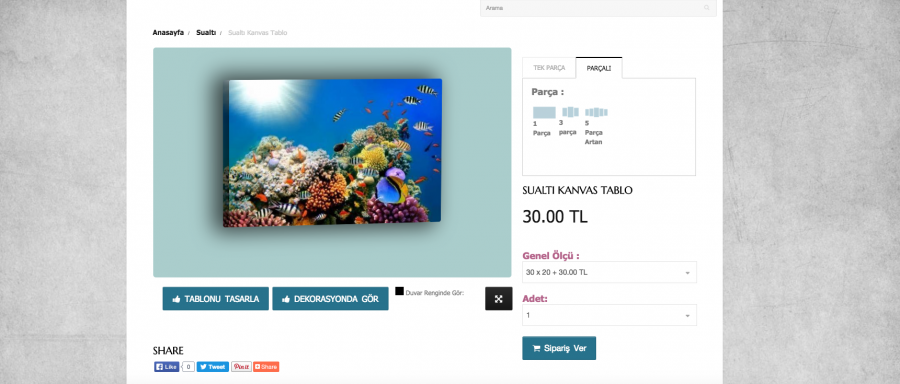This screenshot has height=384, width=900.
Task: Click Facebook Like button
Action: click(166, 367)
